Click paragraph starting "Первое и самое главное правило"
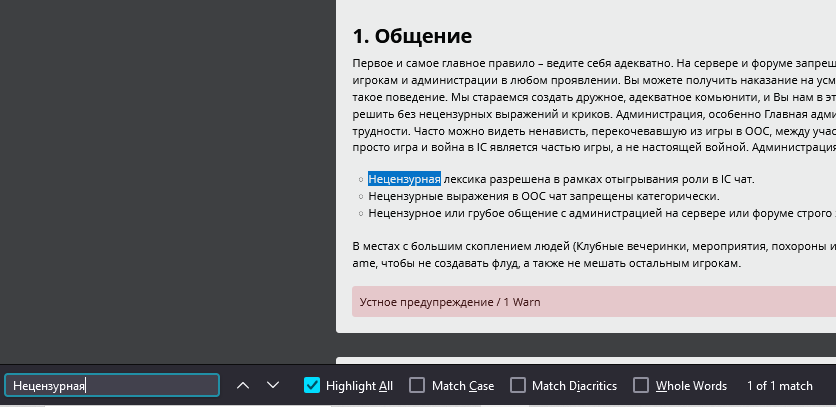 pos(590,62)
